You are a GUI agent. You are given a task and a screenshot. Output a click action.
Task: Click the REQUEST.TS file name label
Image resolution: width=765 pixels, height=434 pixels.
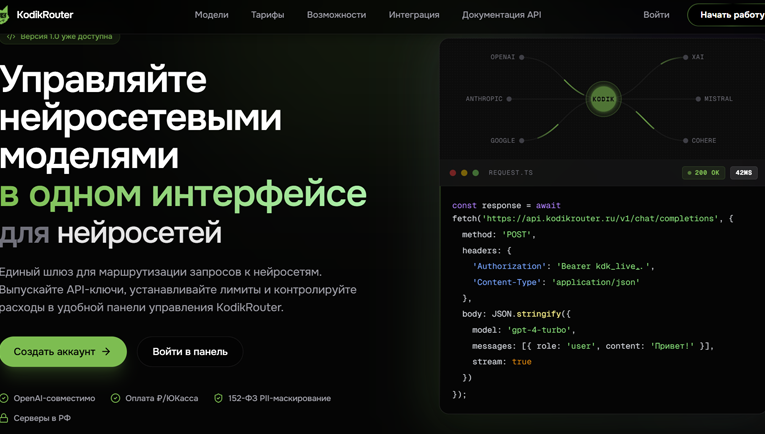(510, 173)
